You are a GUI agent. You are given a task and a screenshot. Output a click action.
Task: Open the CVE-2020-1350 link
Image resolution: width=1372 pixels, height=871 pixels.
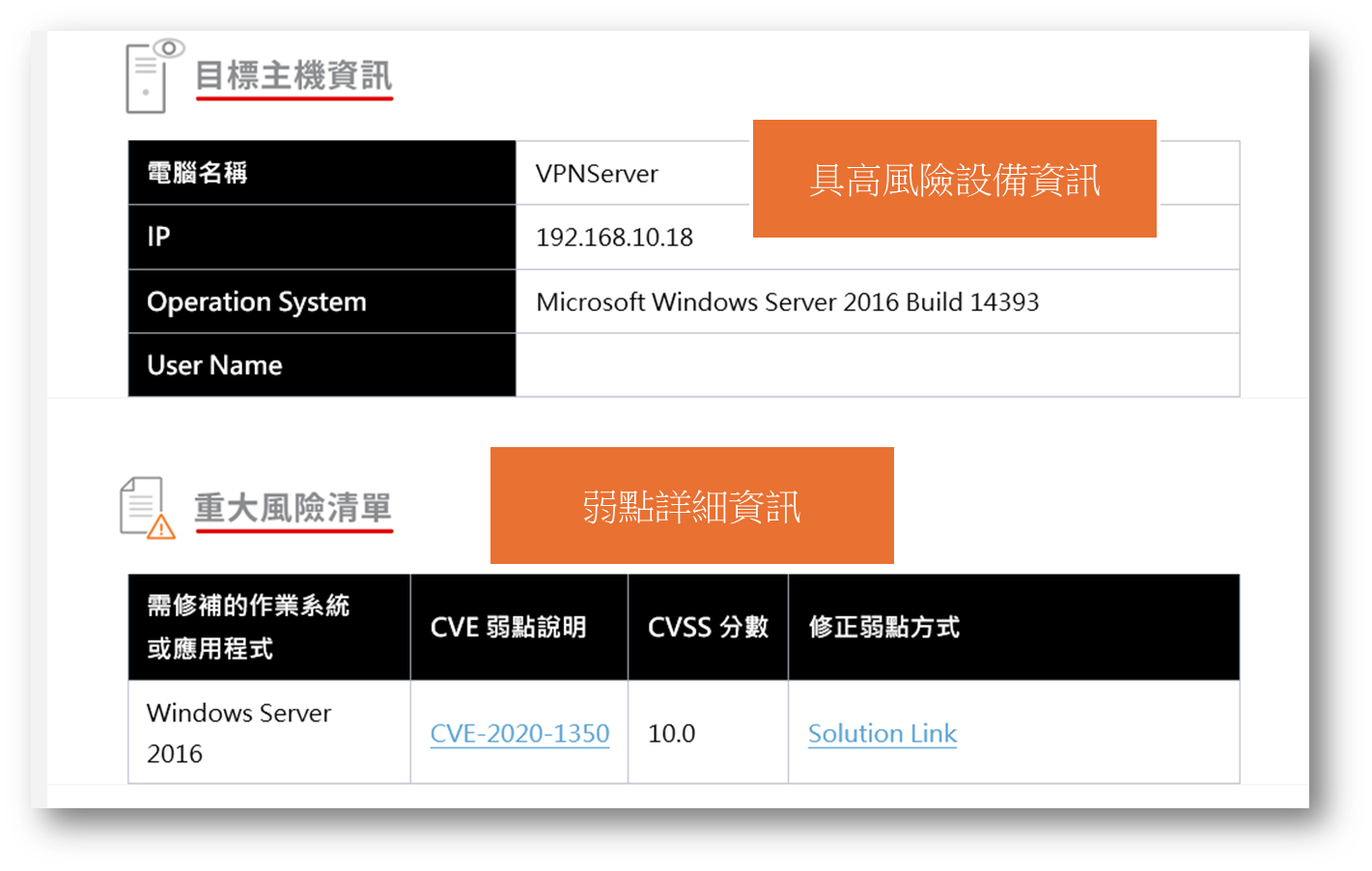tap(519, 734)
